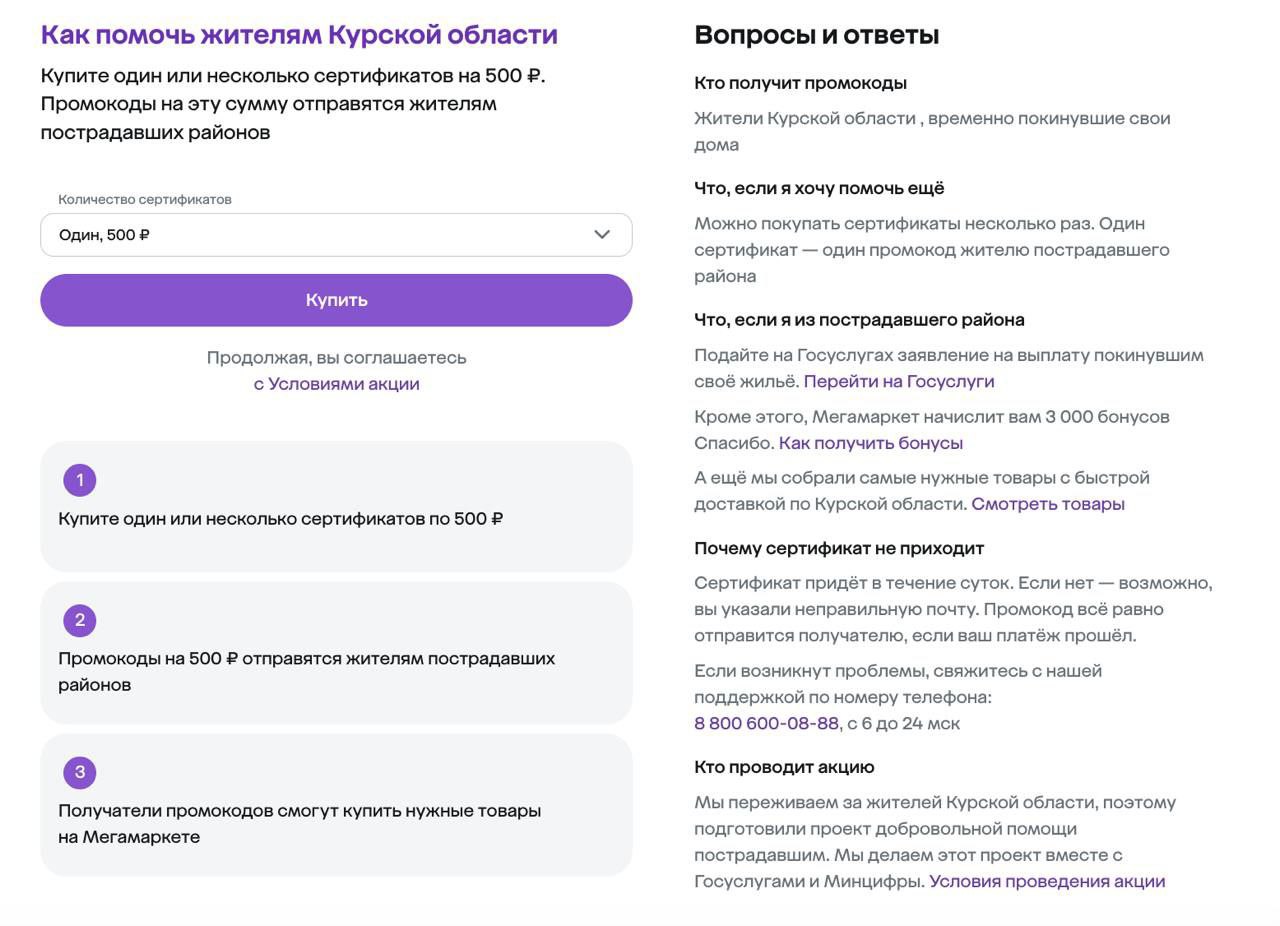Open the 'Условия проведения акции' link
Image resolution: width=1280 pixels, height=926 pixels.
(x=1046, y=881)
